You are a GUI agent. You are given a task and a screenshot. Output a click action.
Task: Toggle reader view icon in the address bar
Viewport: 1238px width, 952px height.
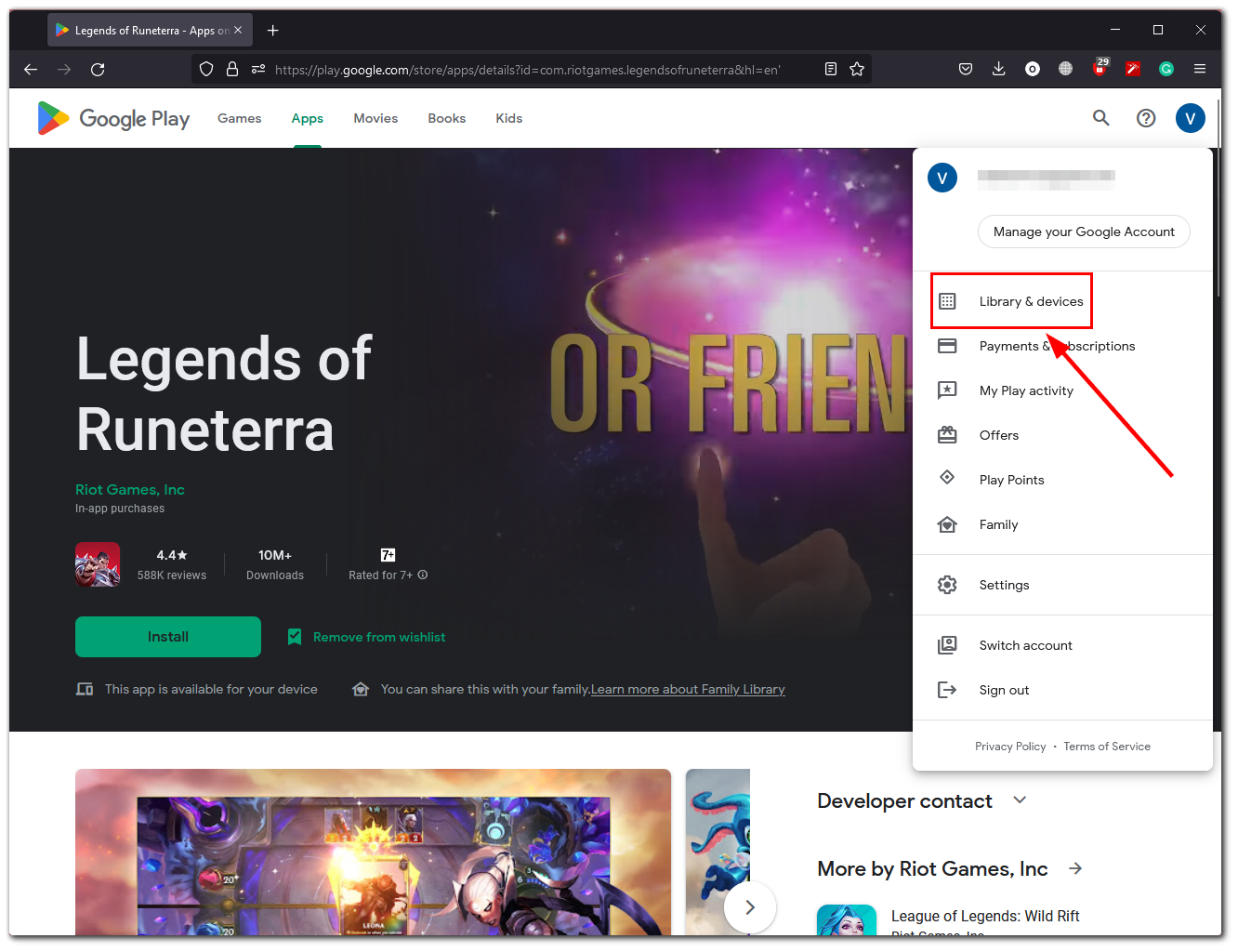[831, 69]
